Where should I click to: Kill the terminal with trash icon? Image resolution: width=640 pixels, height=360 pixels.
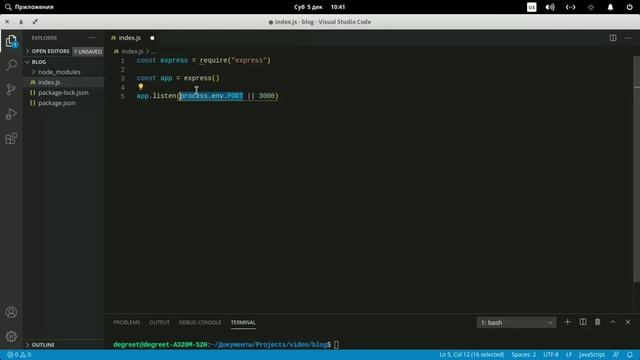tap(598, 322)
